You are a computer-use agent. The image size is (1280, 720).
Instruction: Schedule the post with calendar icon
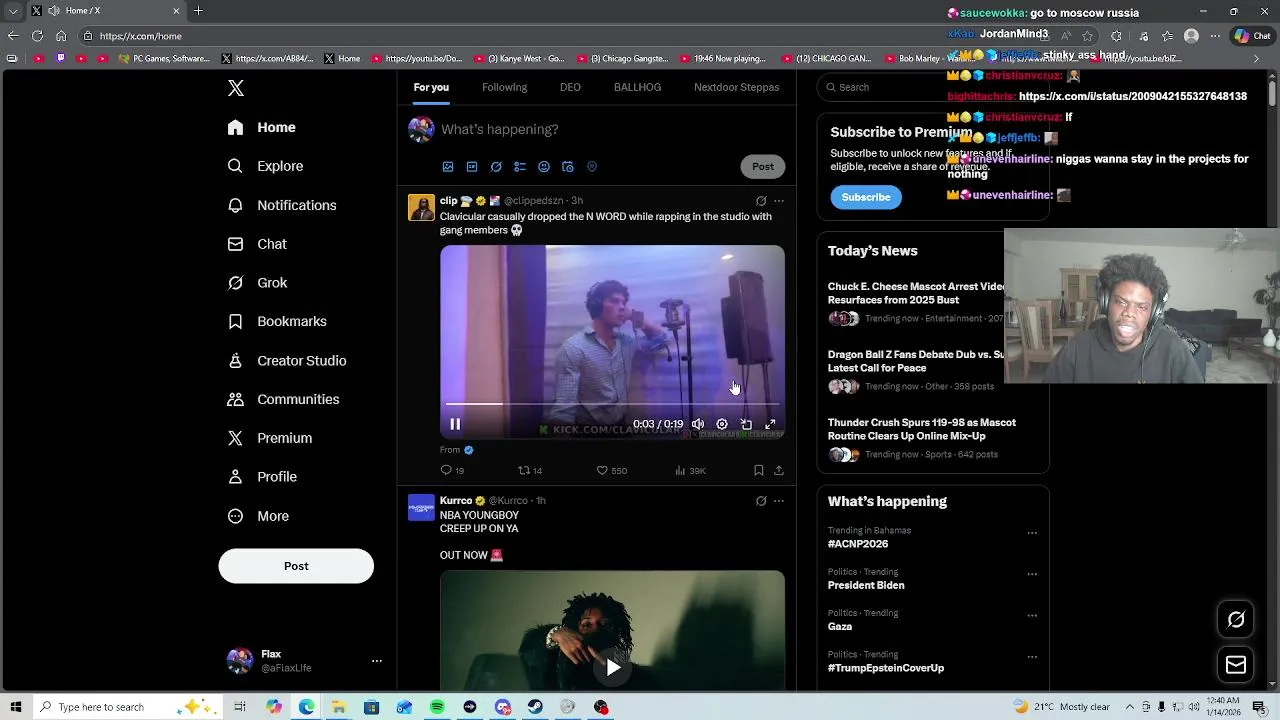coord(568,167)
